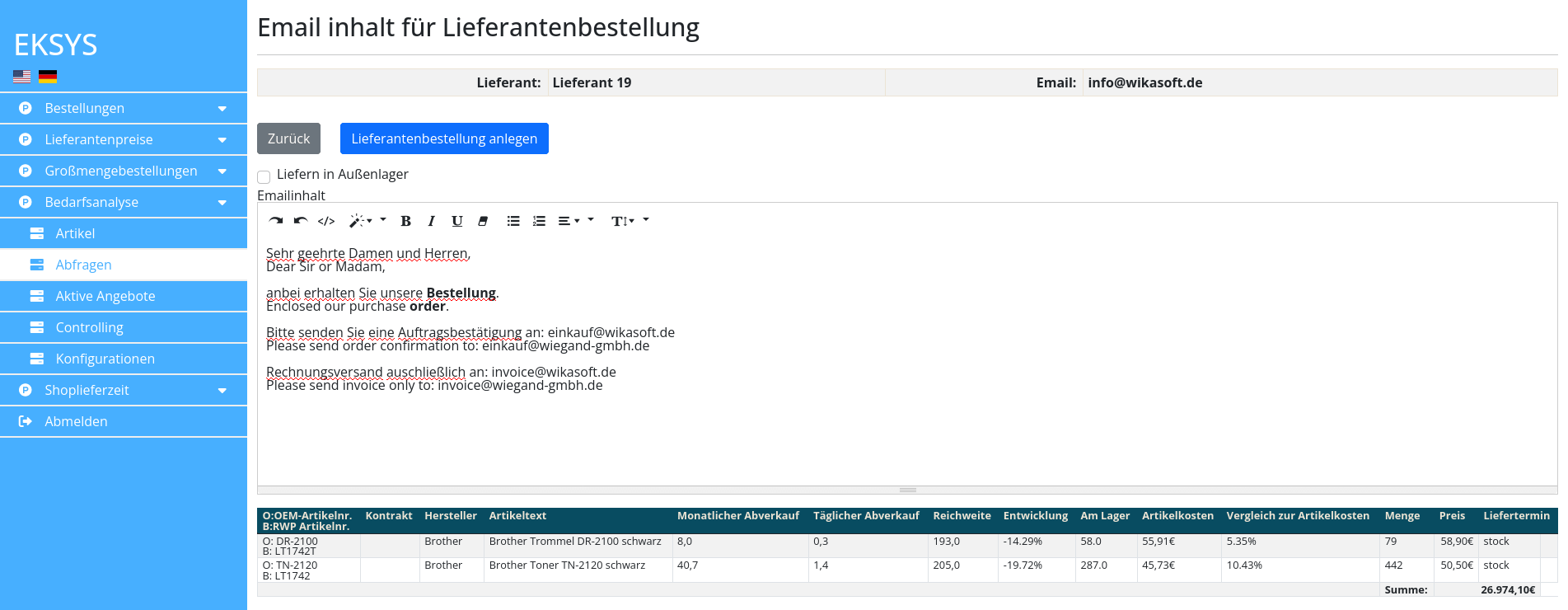This screenshot has width=1568, height=610.
Task: Apply bold formatting in the email editor
Action: click(405, 221)
